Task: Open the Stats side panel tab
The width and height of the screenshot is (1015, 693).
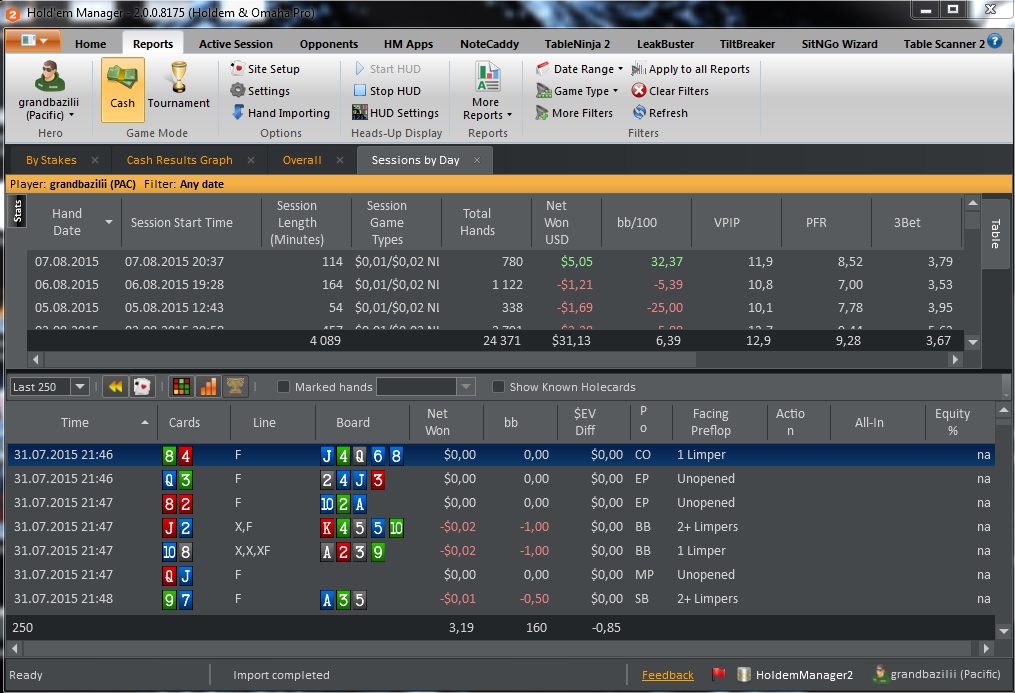Action: (x=17, y=211)
